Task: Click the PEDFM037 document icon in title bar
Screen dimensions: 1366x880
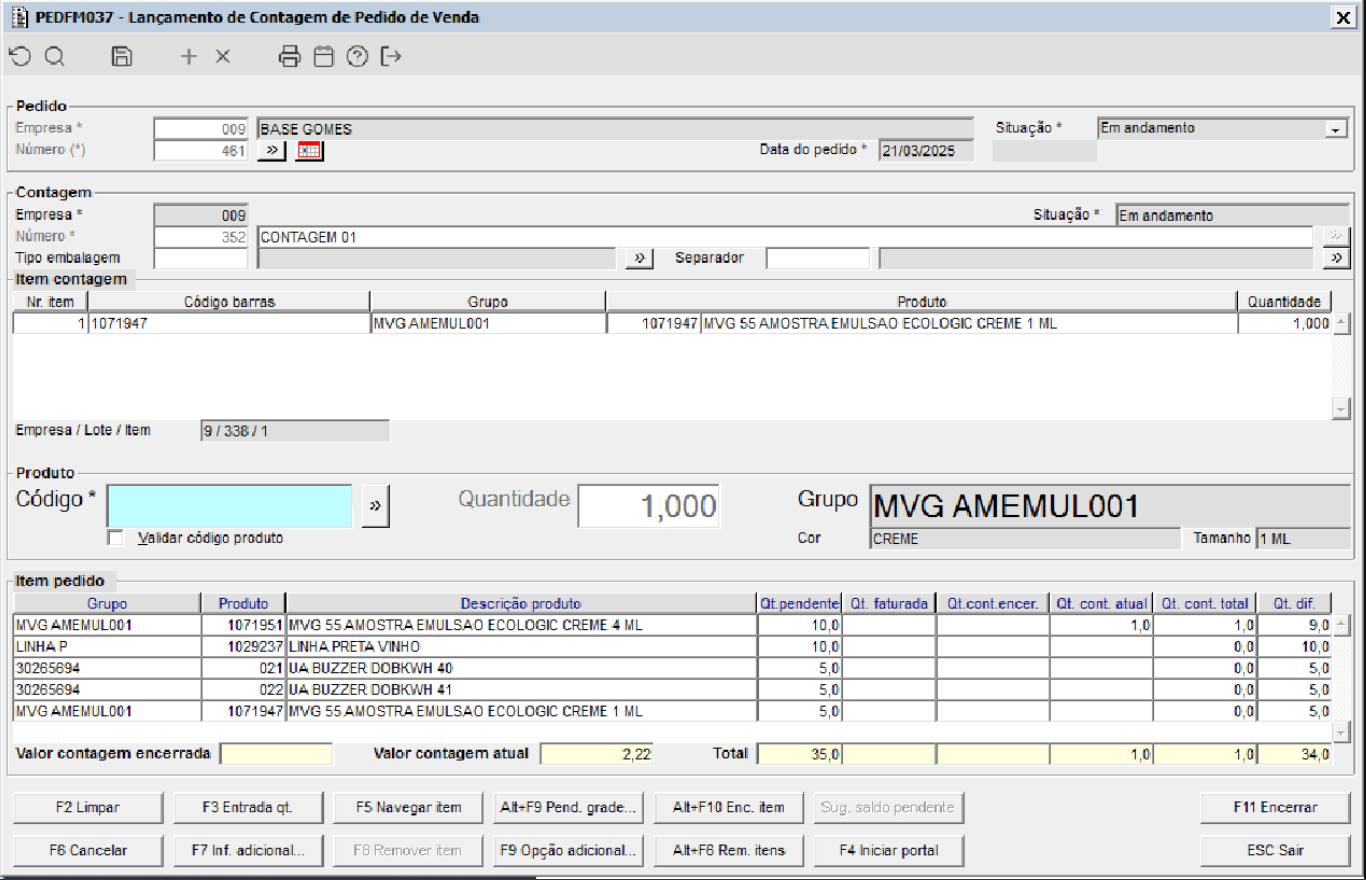Action: 18,17
